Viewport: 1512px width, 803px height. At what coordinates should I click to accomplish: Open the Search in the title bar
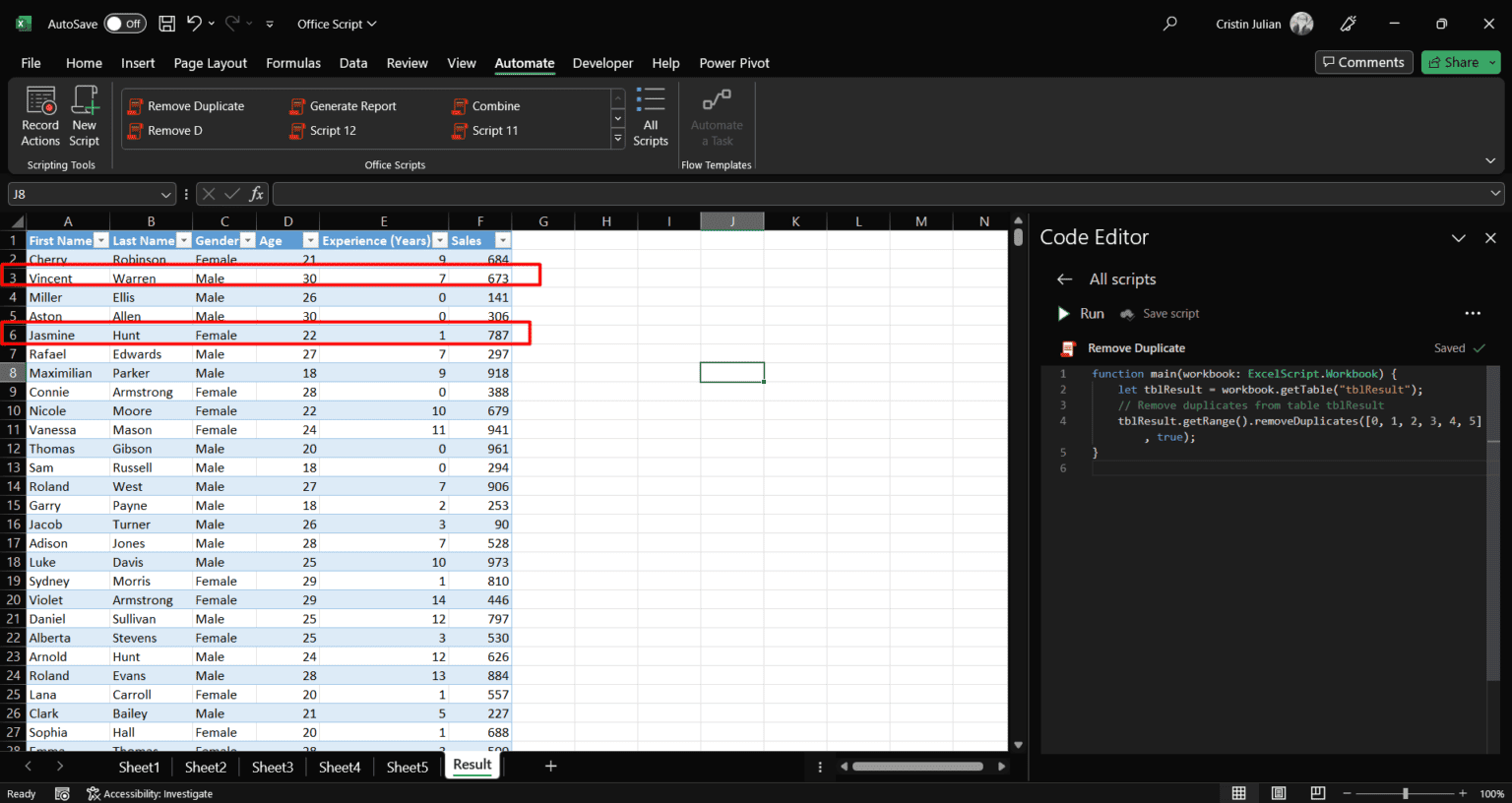click(x=1169, y=23)
